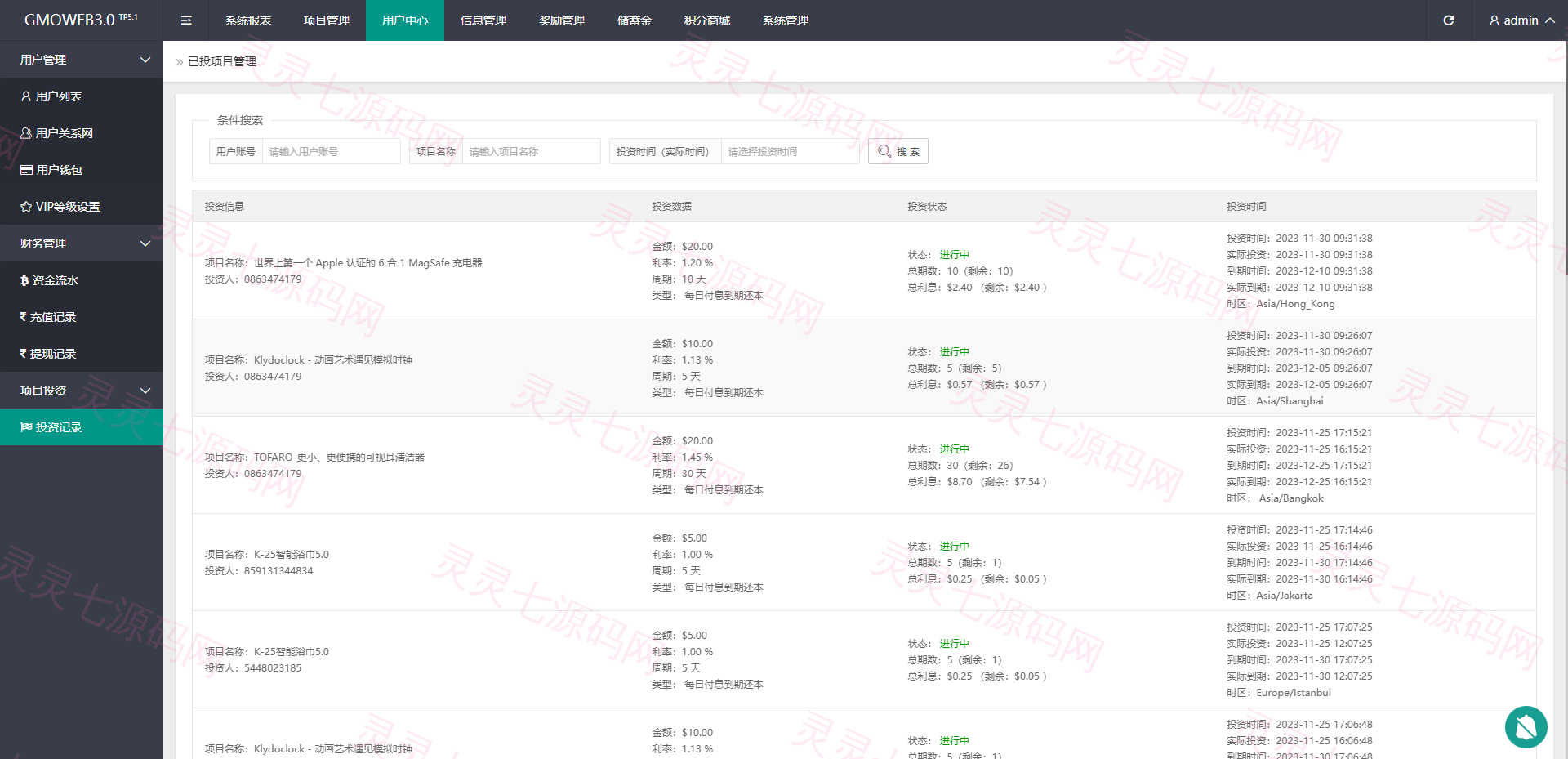The width and height of the screenshot is (1568, 759).
Task: Go to 用户关系网 in sidebar
Action: point(82,133)
